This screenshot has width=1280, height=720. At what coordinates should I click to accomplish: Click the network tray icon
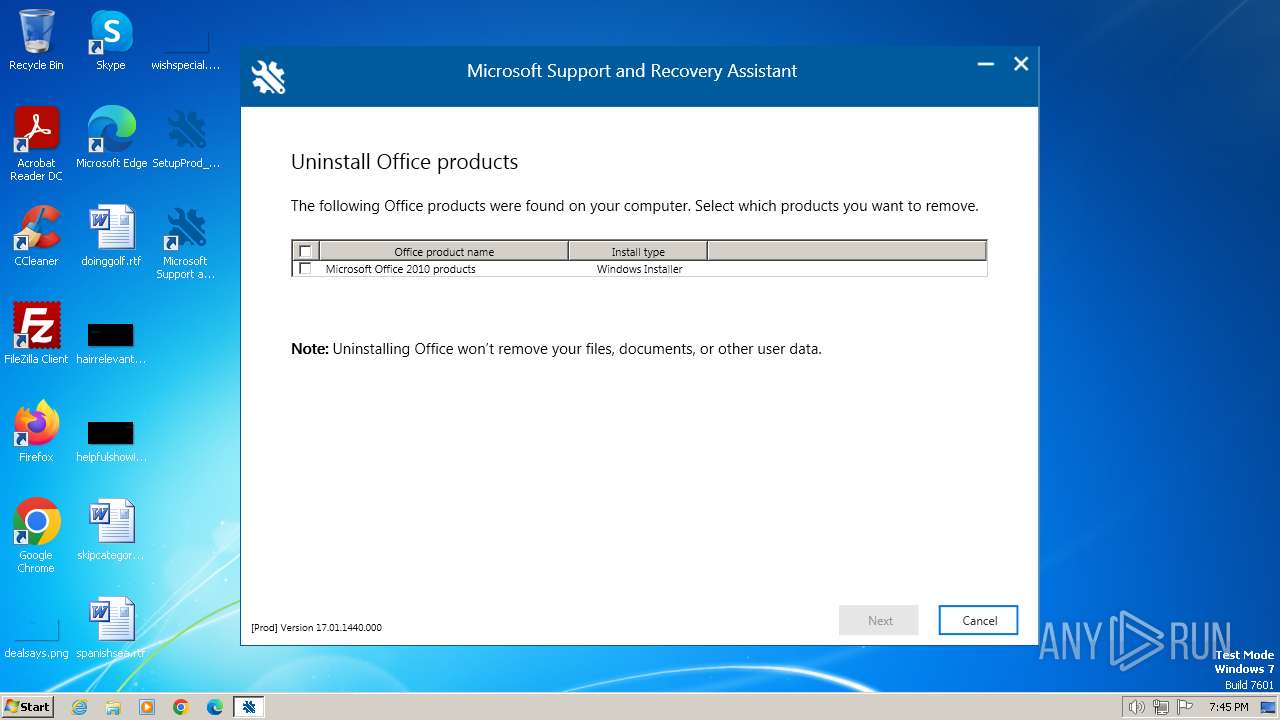[x=1161, y=707]
